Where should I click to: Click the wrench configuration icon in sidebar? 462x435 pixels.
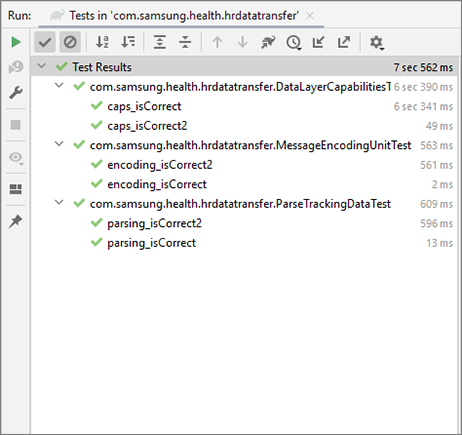click(x=16, y=92)
